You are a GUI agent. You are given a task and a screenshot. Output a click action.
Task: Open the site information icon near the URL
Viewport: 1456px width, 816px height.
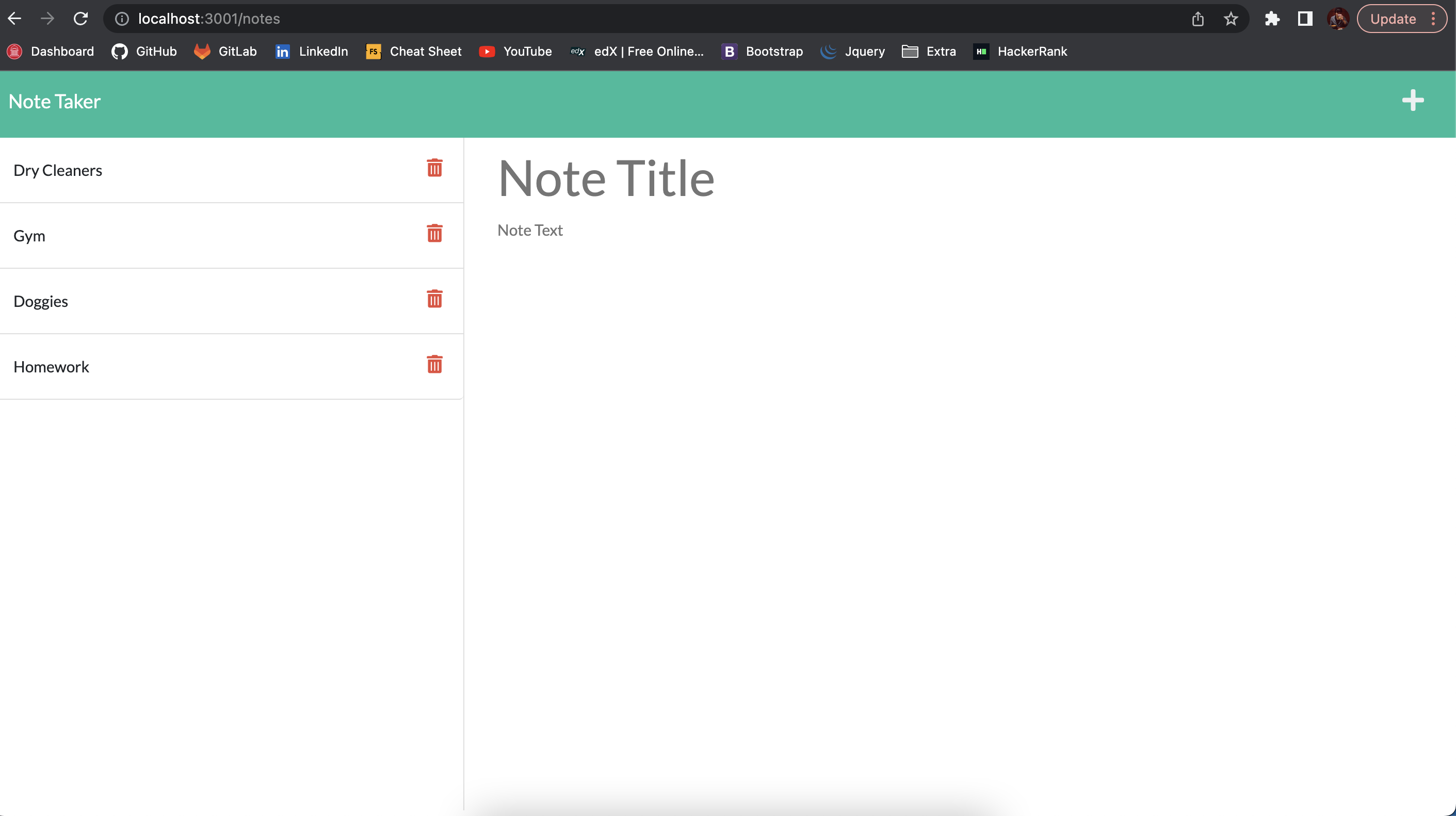(x=122, y=19)
